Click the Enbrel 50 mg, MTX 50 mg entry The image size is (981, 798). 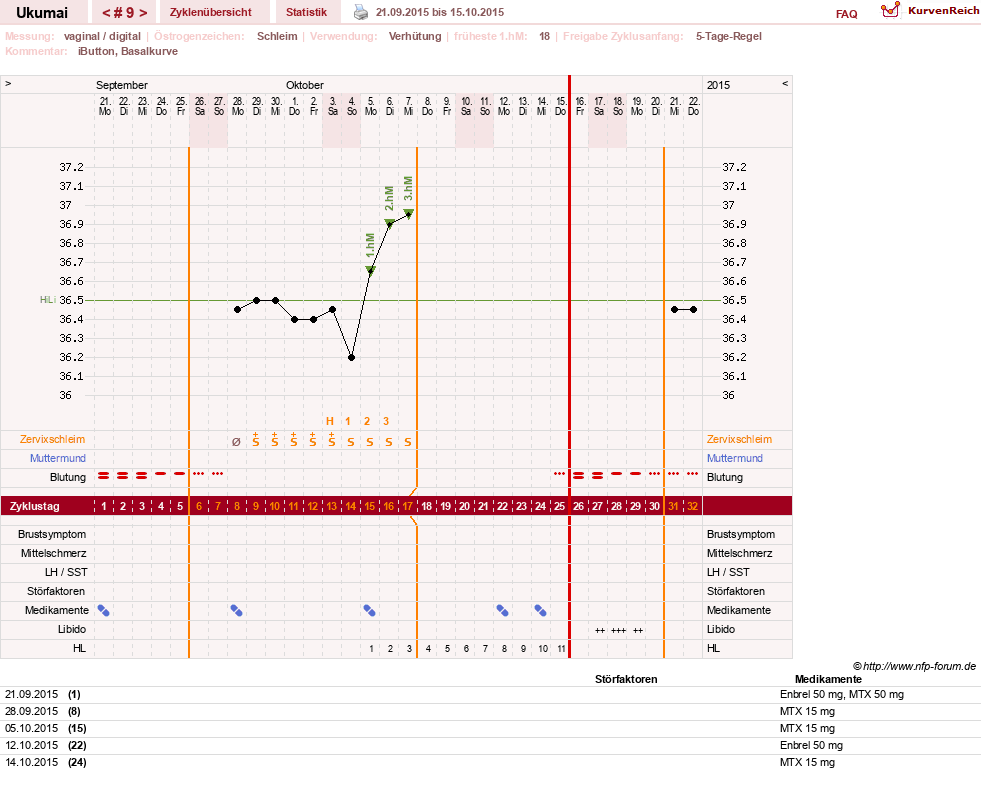pos(841,694)
